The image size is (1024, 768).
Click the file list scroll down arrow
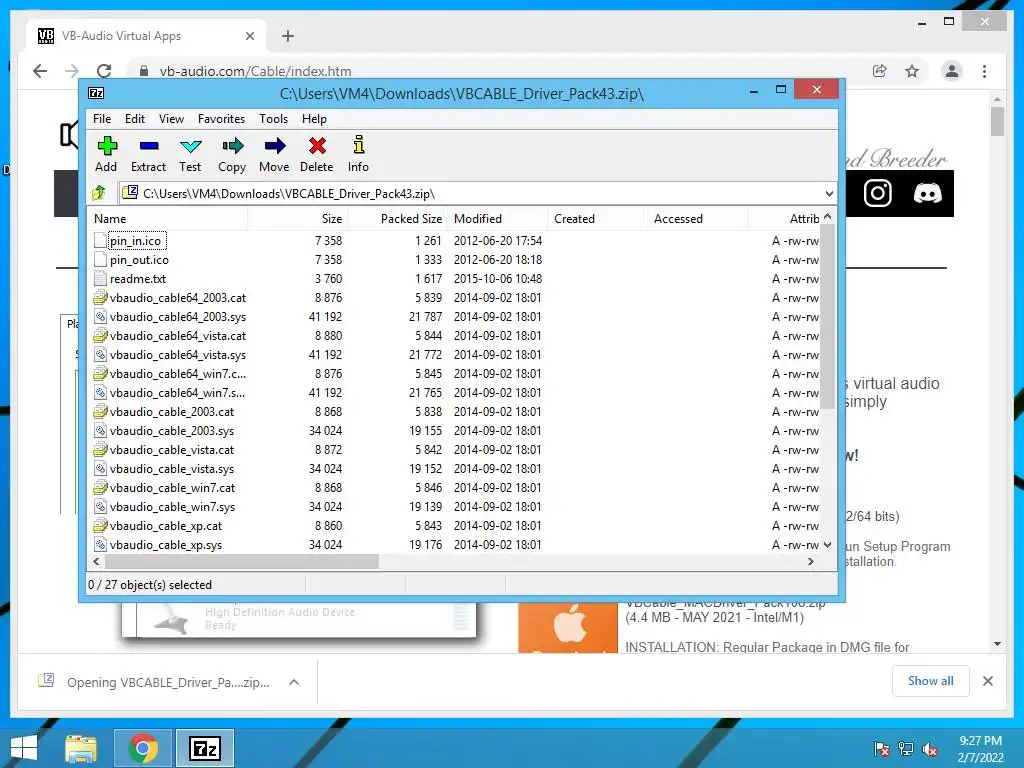[x=827, y=545]
